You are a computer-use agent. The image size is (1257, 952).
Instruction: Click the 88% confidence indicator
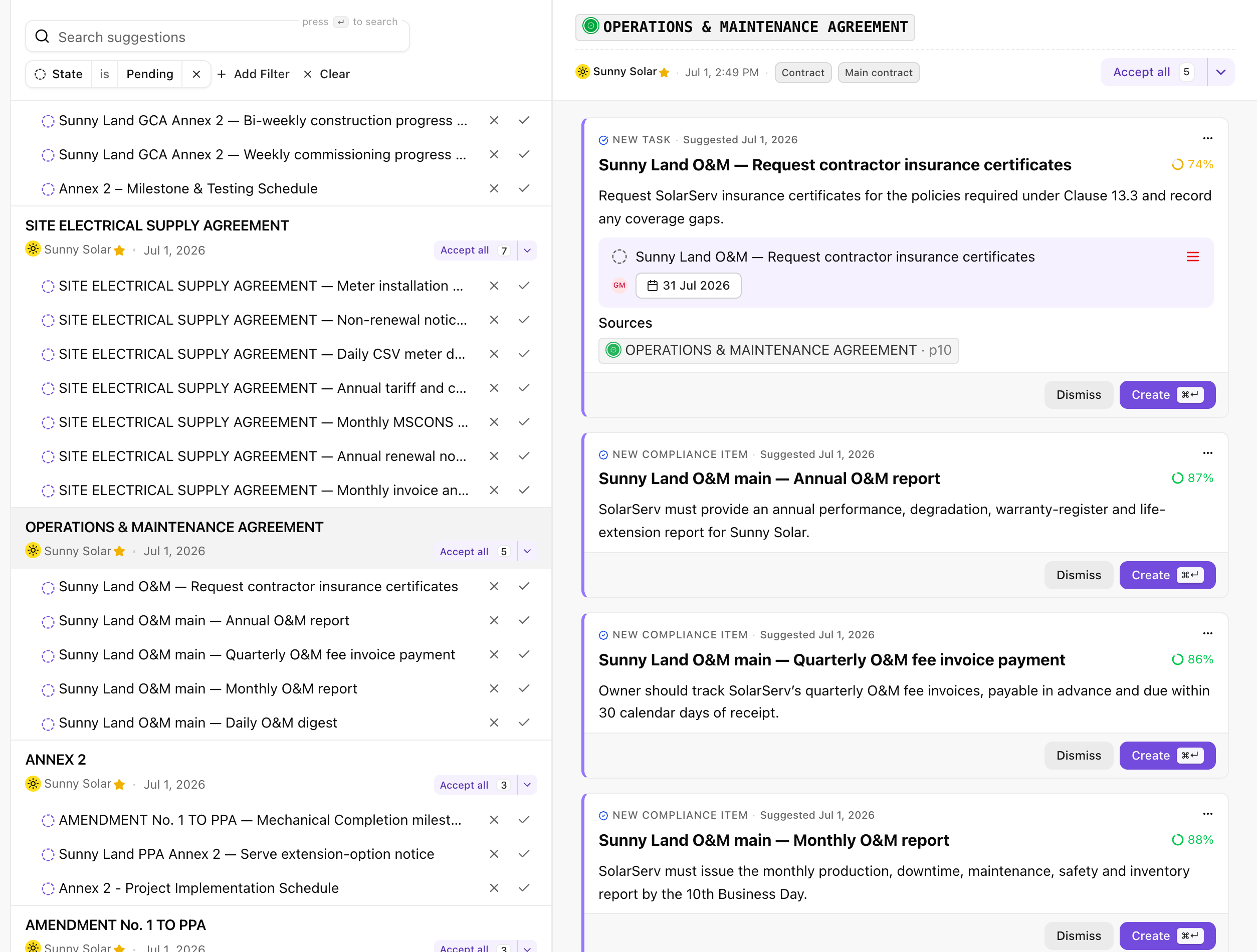[1192, 840]
